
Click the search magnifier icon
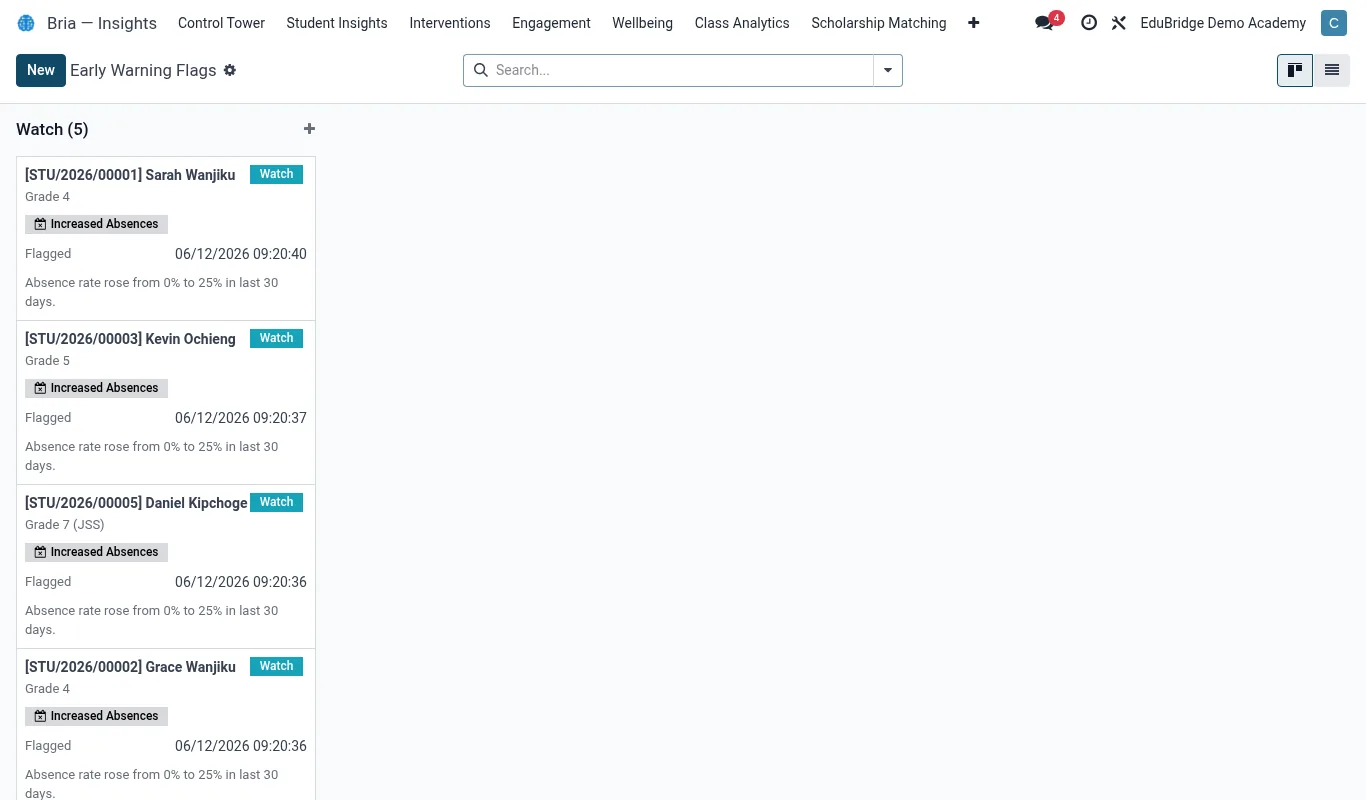click(481, 70)
